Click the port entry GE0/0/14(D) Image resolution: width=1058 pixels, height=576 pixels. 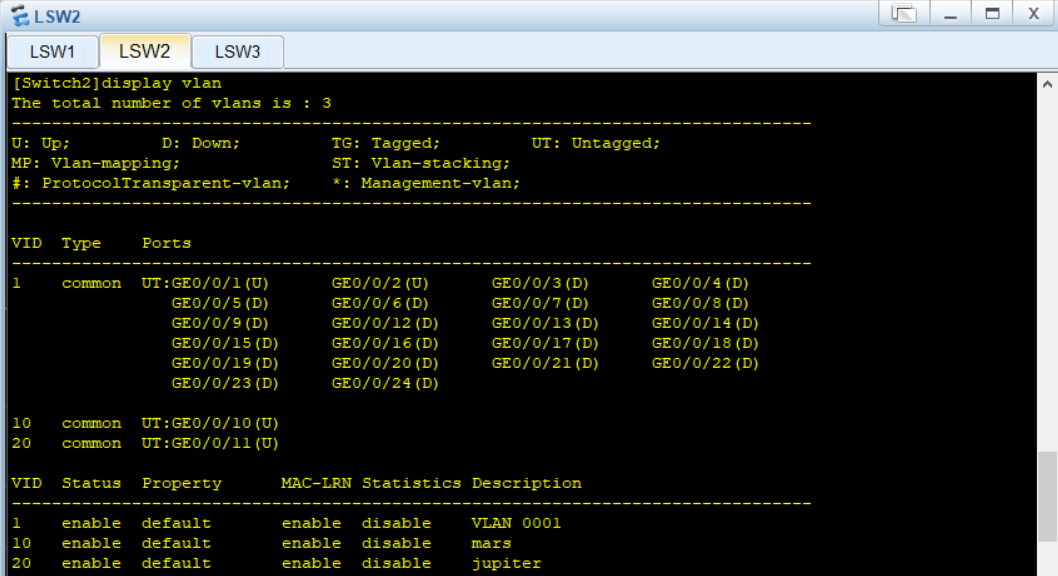[x=705, y=323]
